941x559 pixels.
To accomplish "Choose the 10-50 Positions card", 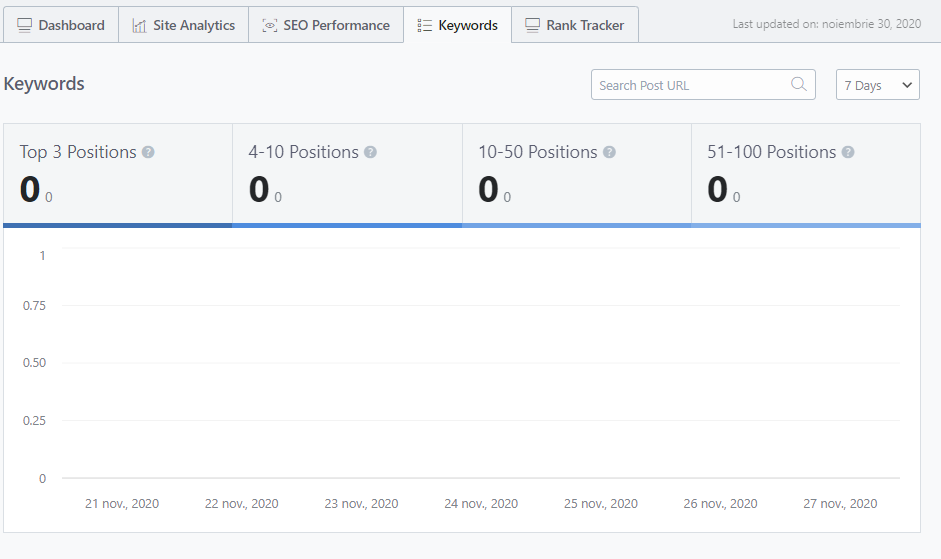I will (x=576, y=175).
